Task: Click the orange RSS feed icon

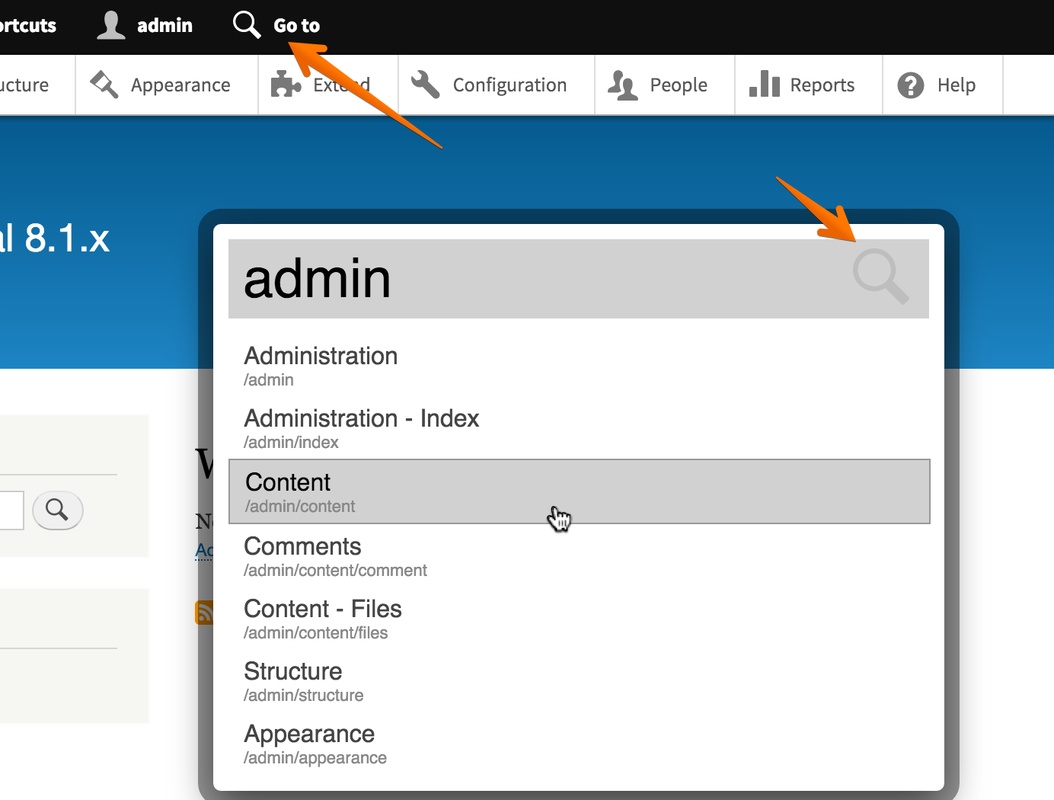Action: pyautogui.click(x=204, y=612)
